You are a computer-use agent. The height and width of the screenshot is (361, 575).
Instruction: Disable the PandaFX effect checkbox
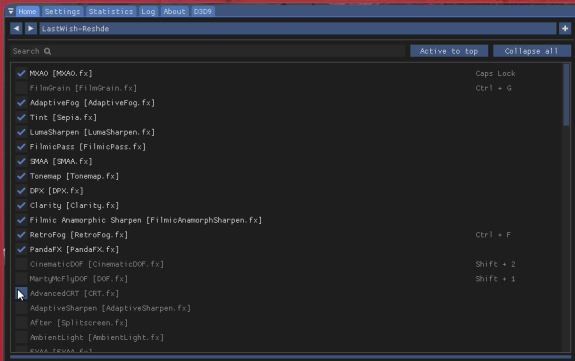tap(21, 249)
